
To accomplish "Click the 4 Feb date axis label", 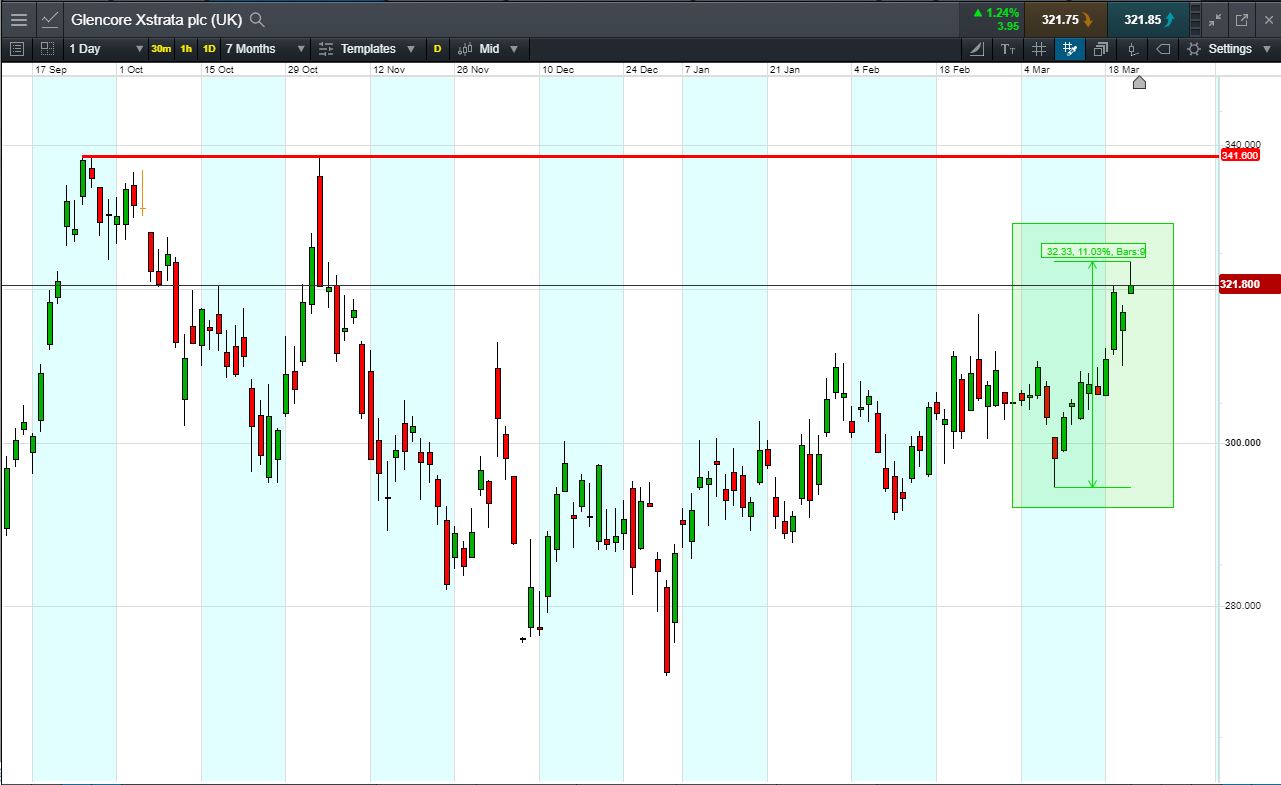I will (x=867, y=70).
